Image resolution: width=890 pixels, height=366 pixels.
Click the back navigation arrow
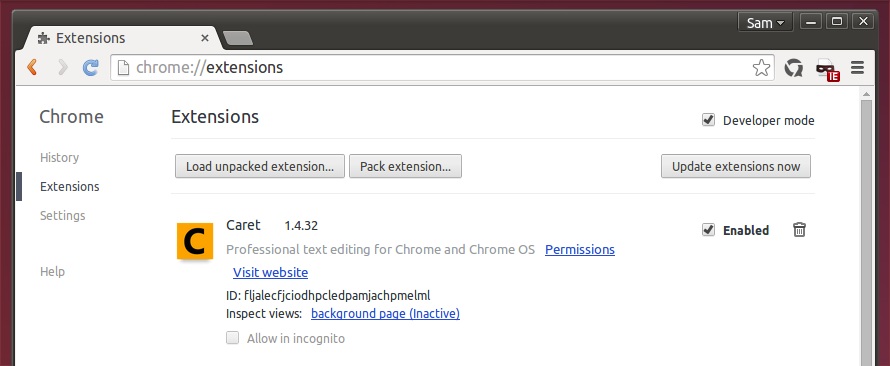[x=32, y=68]
